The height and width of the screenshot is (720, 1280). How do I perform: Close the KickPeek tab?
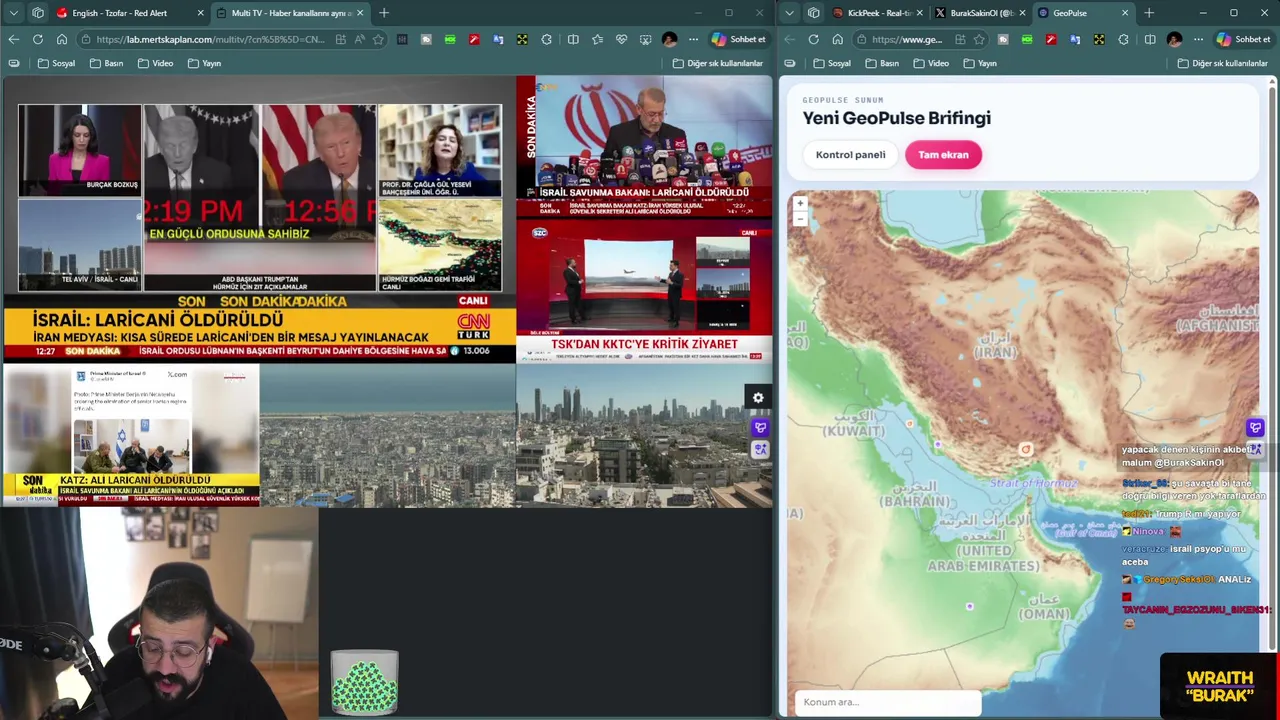click(920, 13)
